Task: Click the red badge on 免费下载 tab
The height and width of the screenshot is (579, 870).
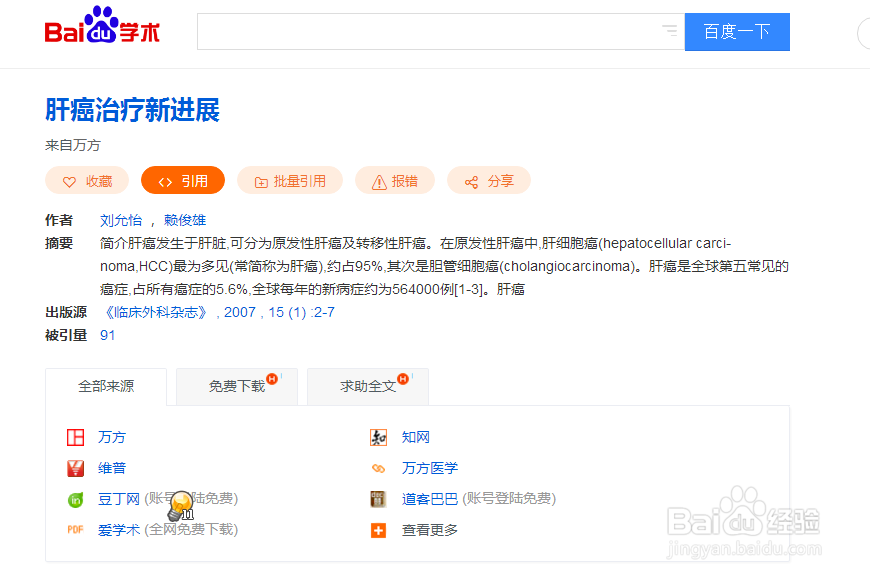Action: pos(272,379)
